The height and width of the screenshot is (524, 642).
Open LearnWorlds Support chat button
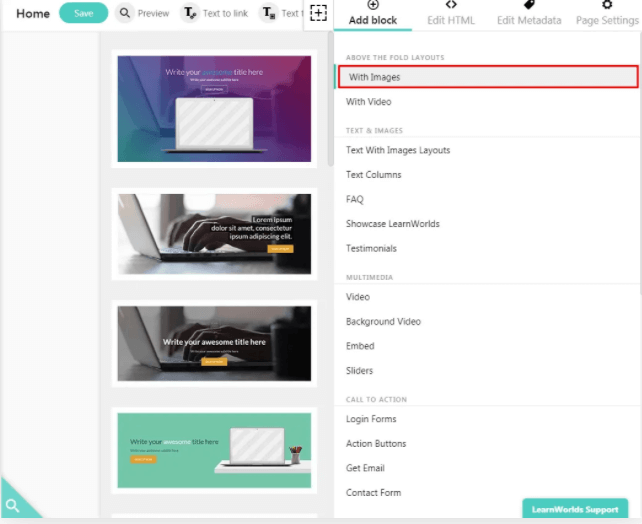click(x=575, y=509)
